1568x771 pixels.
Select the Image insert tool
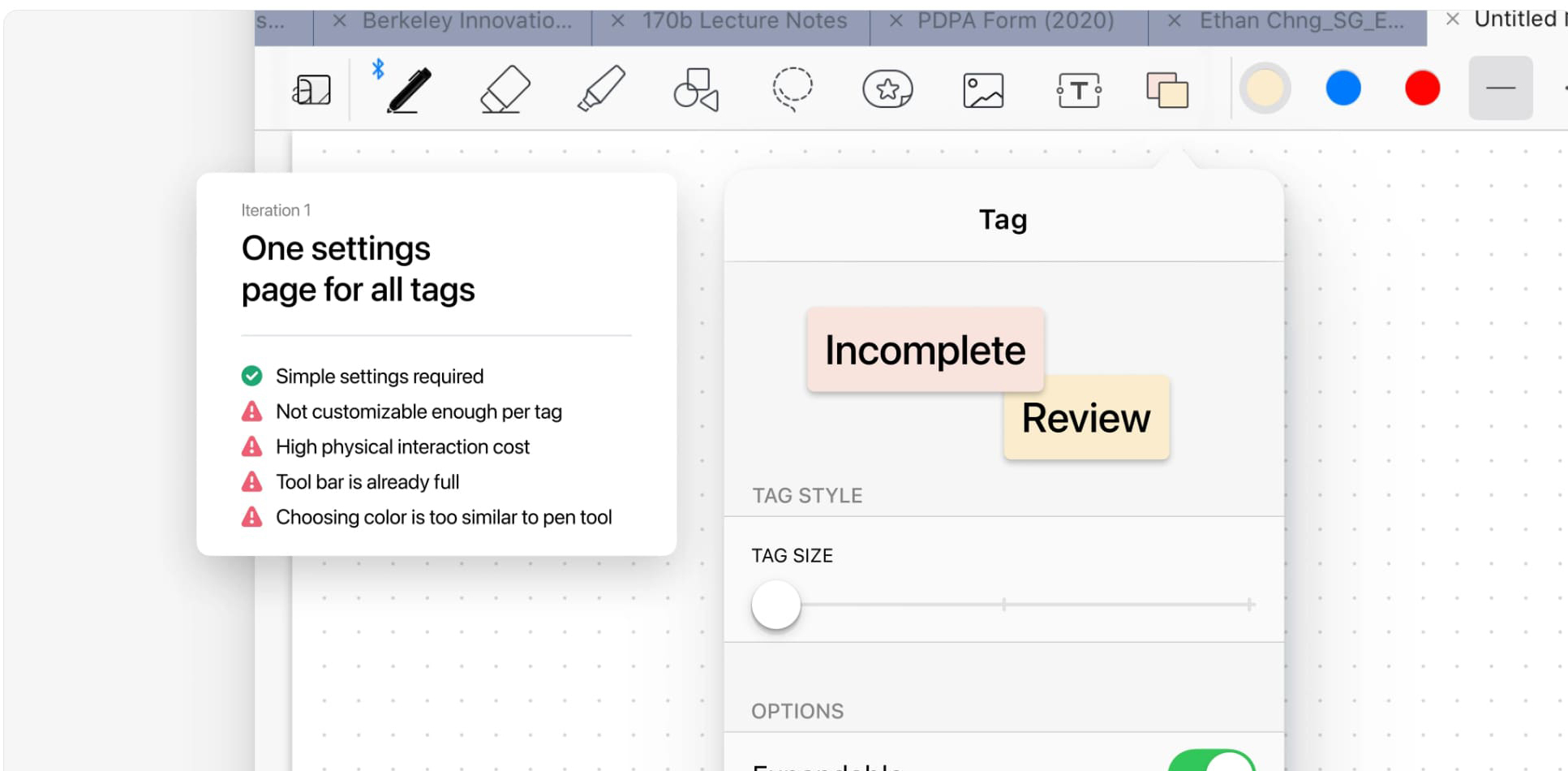click(x=983, y=90)
